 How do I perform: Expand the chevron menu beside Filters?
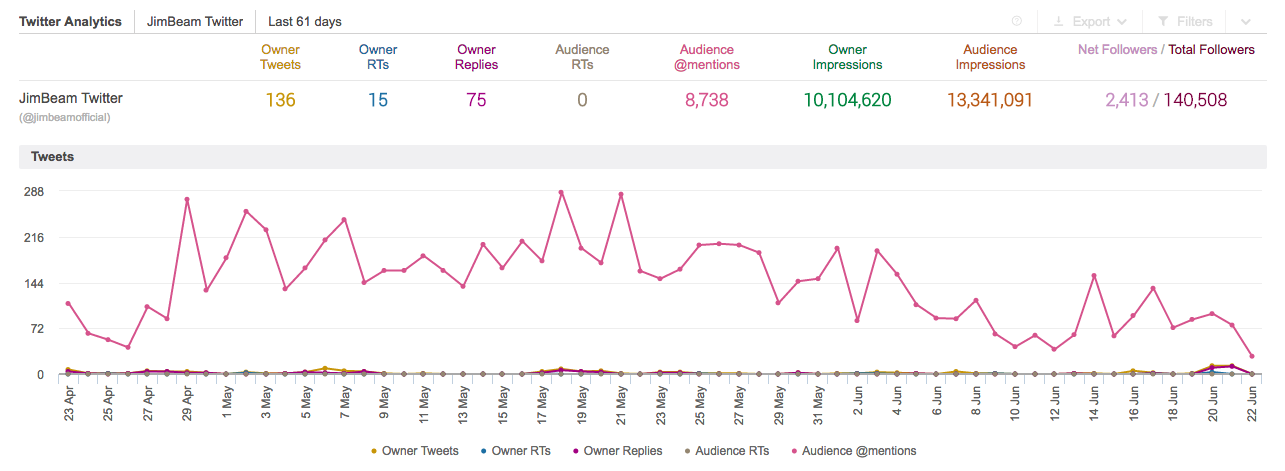(1245, 21)
